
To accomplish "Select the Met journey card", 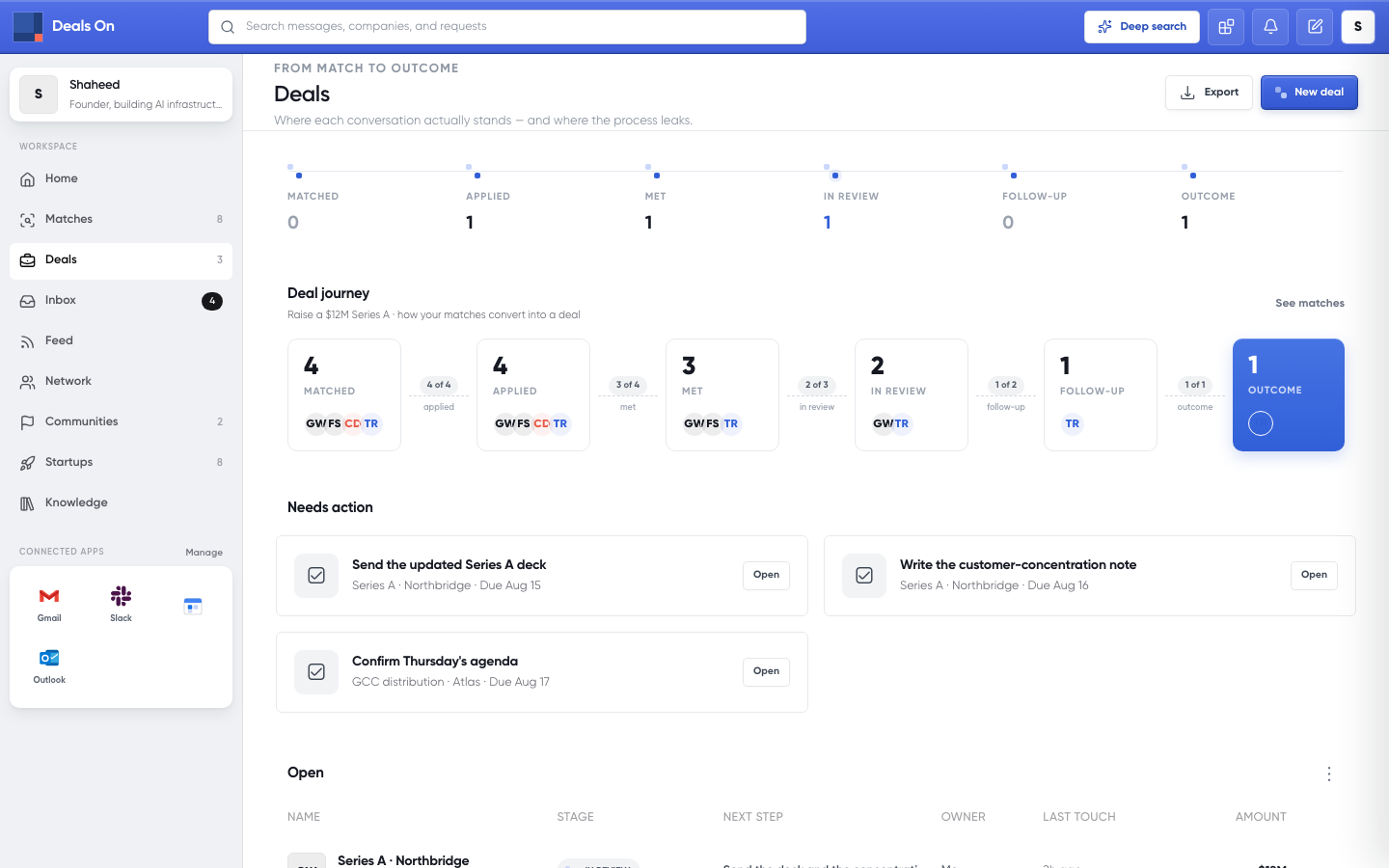I will [722, 394].
